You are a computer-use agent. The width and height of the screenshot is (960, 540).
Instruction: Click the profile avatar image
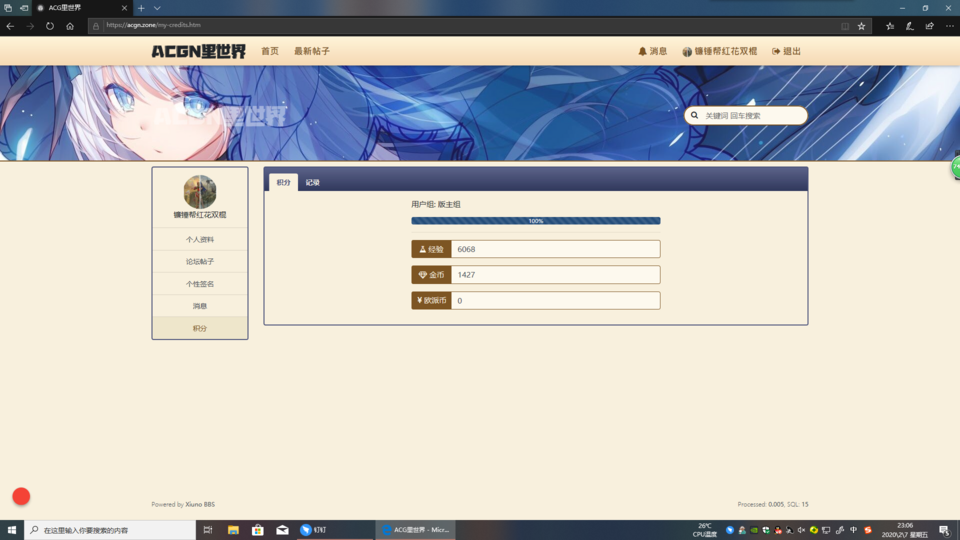coord(200,192)
